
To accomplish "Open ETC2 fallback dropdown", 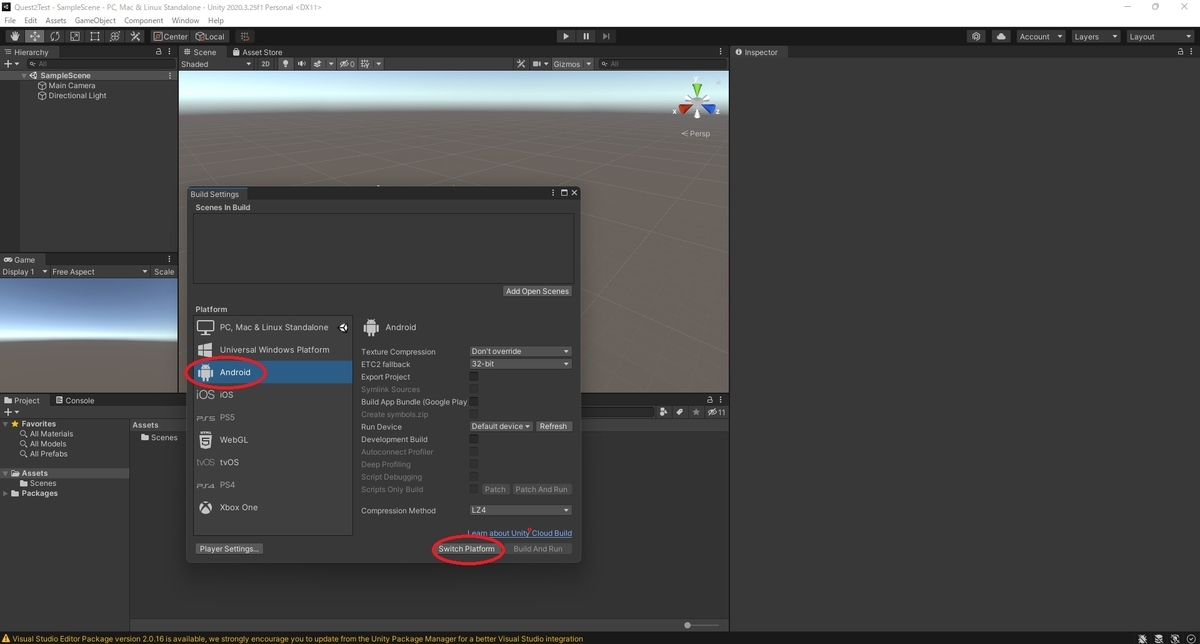I will (520, 364).
